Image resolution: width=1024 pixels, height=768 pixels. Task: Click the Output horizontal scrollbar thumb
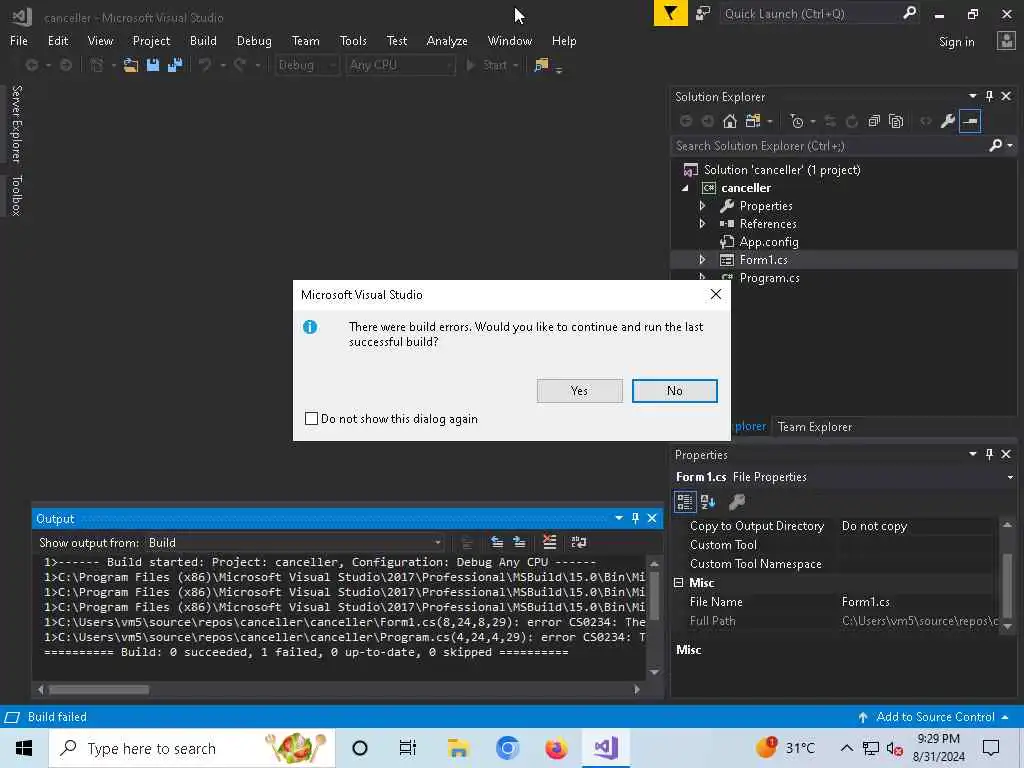99,690
